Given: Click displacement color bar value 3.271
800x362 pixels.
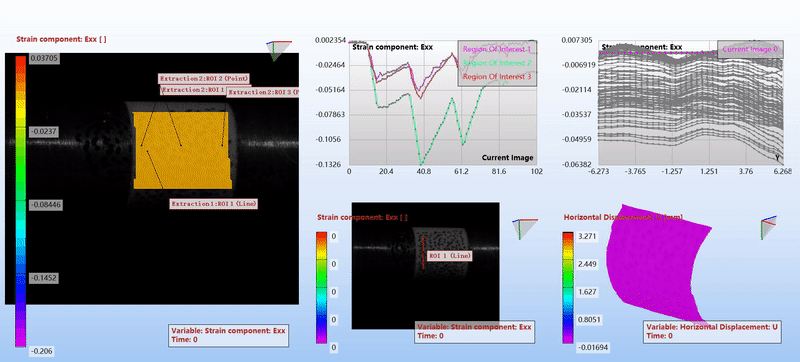Looking at the screenshot, I should [x=587, y=237].
